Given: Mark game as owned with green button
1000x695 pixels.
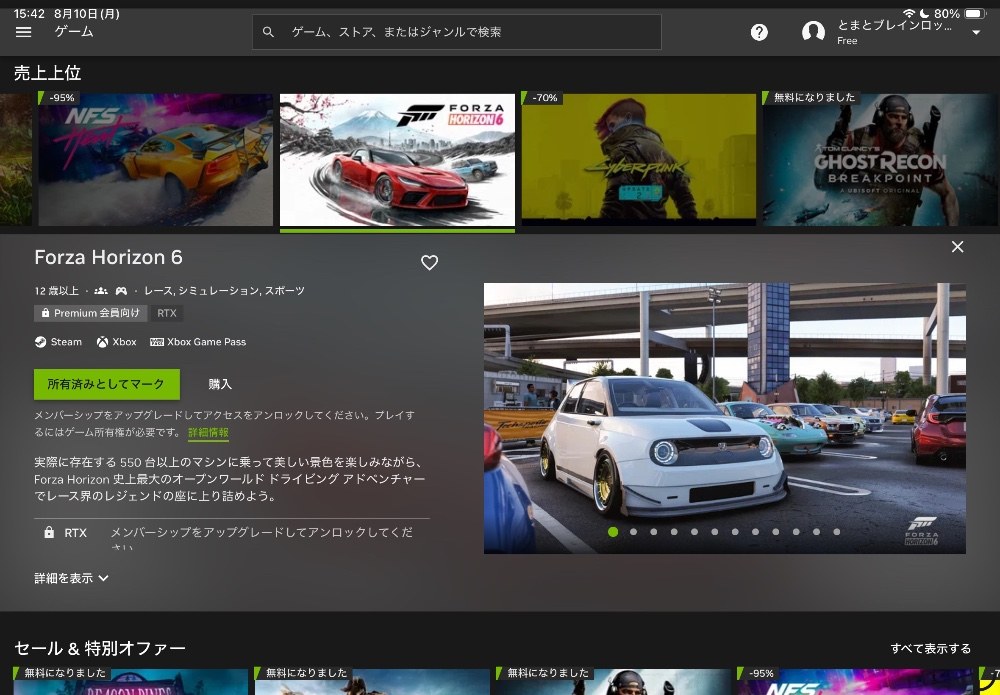Looking at the screenshot, I should [x=107, y=384].
